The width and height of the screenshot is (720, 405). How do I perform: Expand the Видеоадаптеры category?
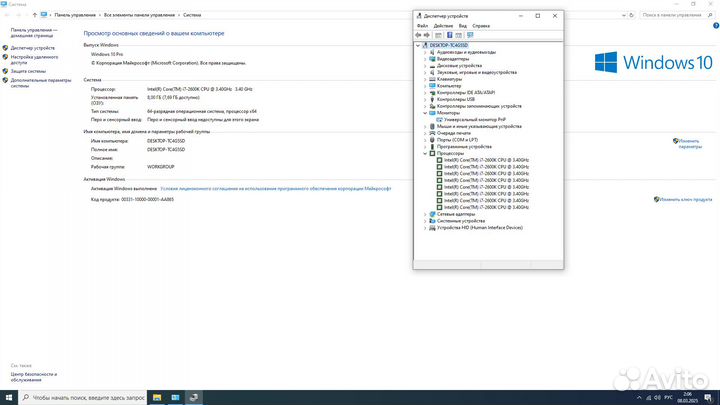tap(424, 58)
